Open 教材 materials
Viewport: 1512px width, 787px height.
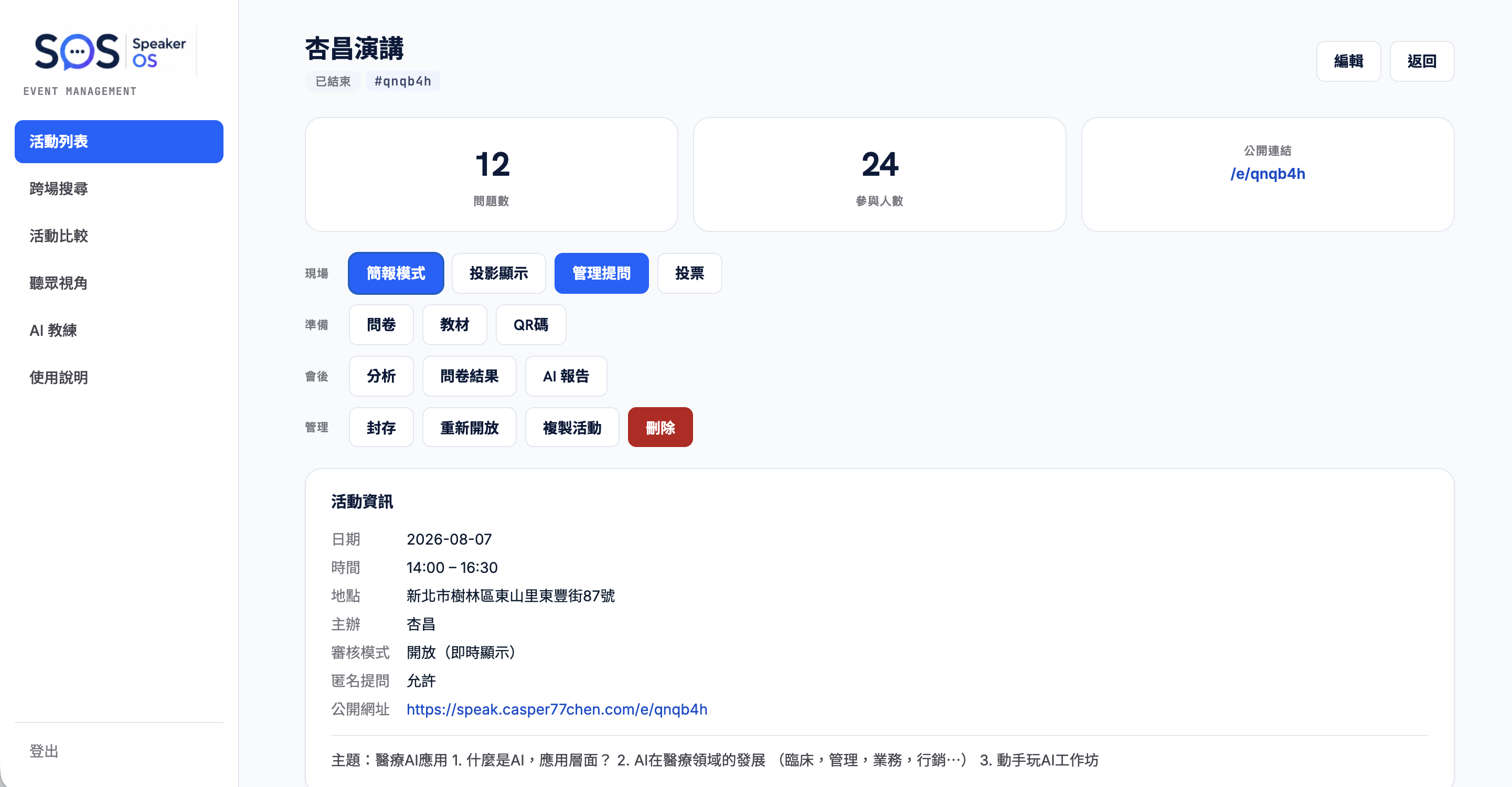pos(454,325)
